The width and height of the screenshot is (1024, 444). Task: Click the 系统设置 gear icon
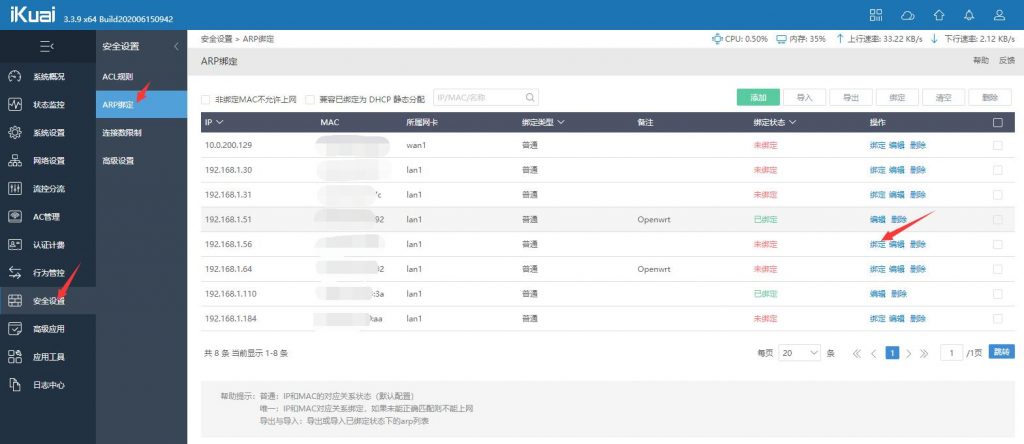point(14,133)
